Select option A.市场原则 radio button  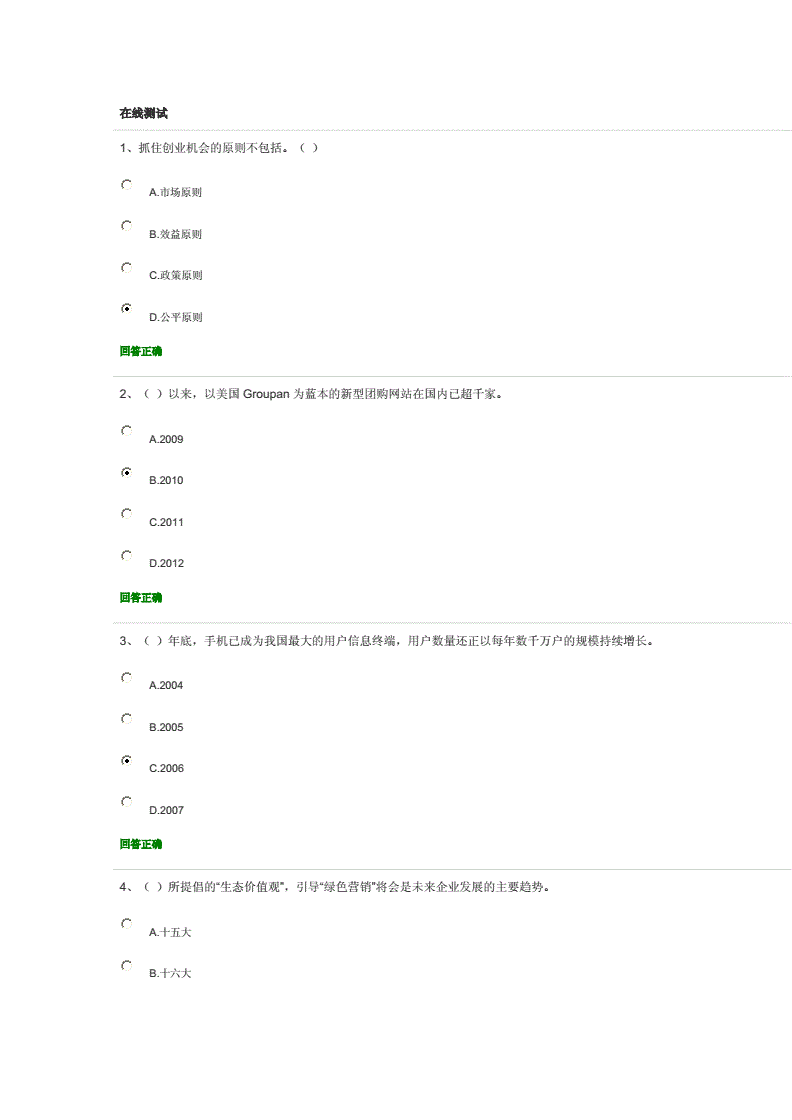[x=126, y=184]
